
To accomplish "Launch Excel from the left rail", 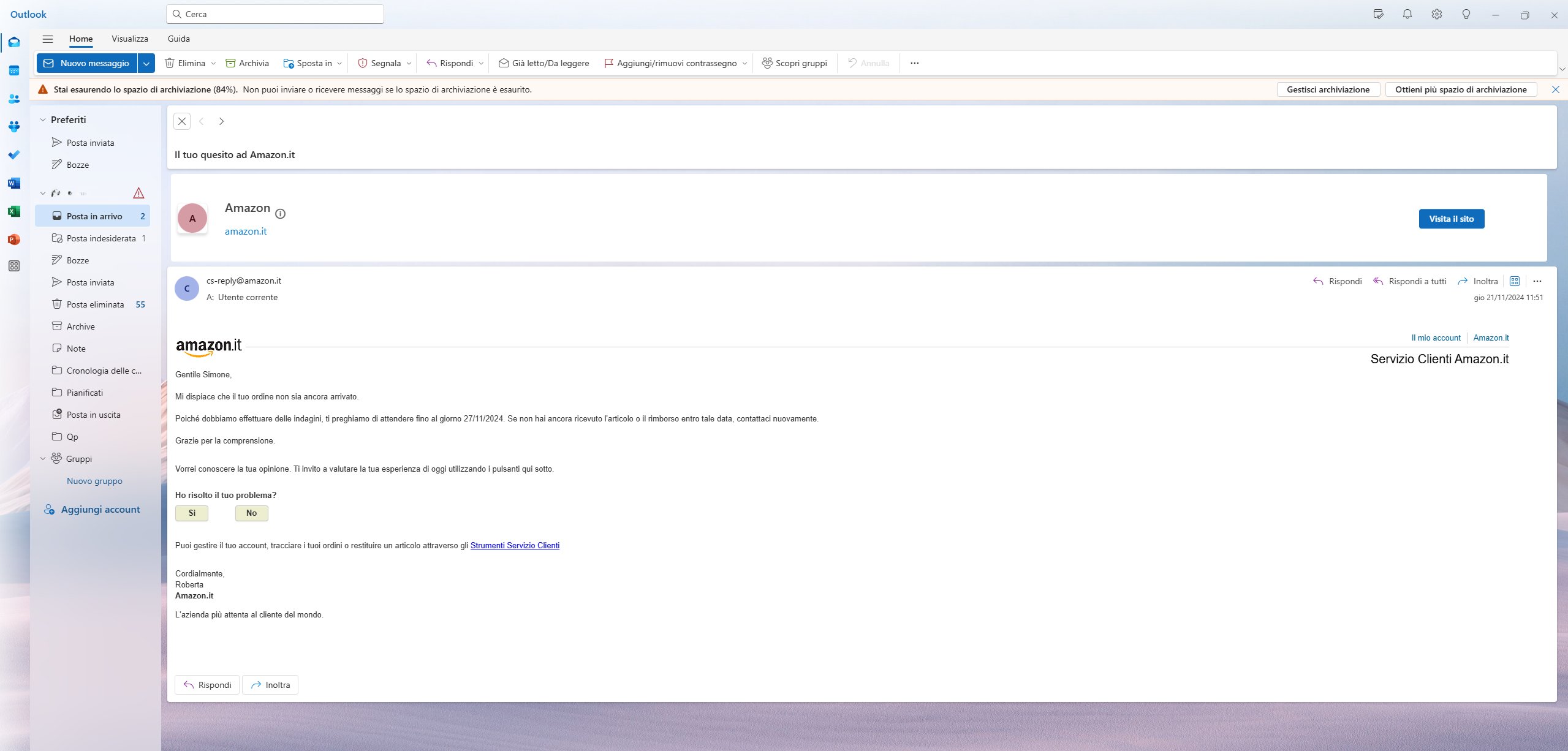I will [x=14, y=211].
